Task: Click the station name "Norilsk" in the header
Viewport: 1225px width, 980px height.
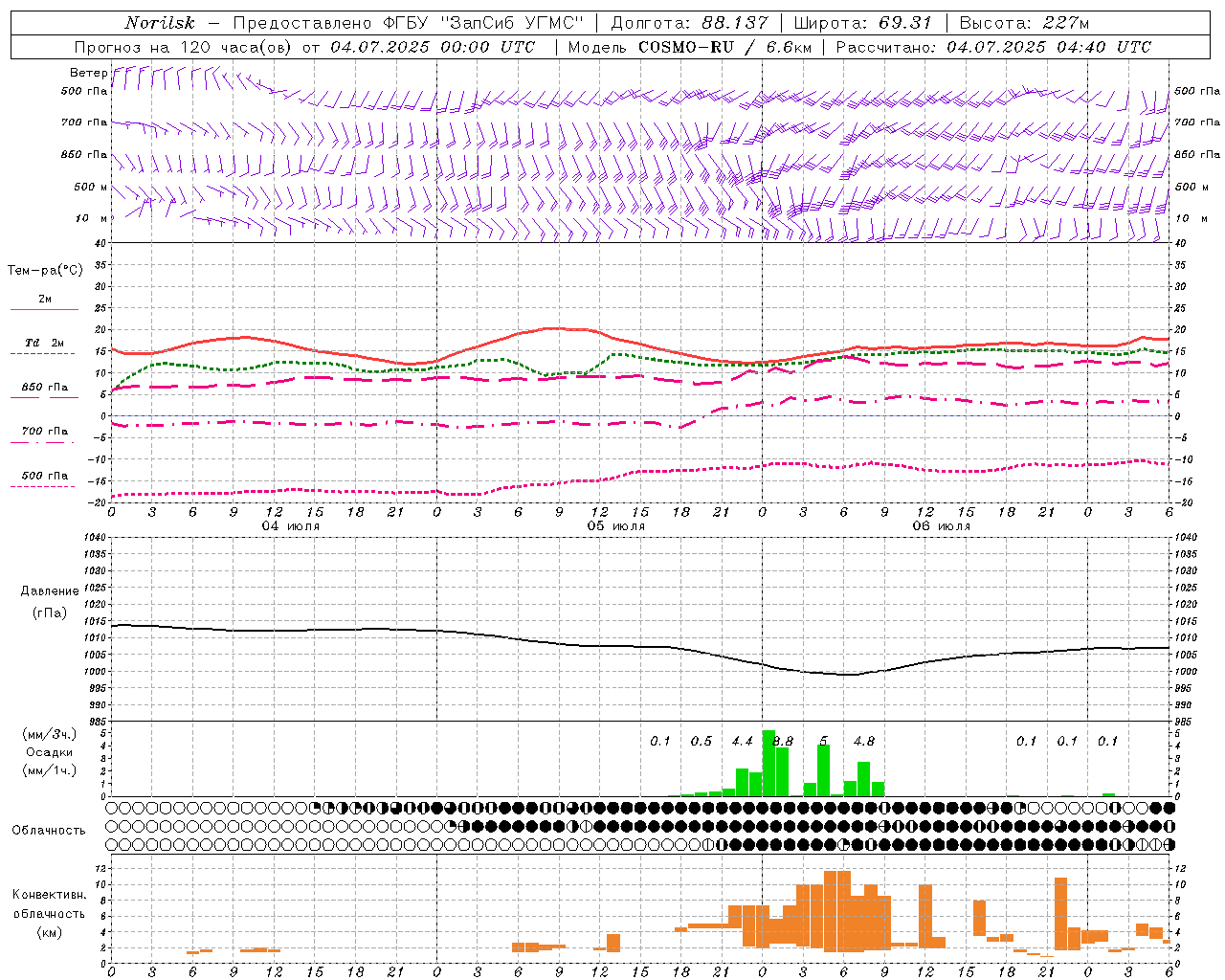Action: click(159, 23)
